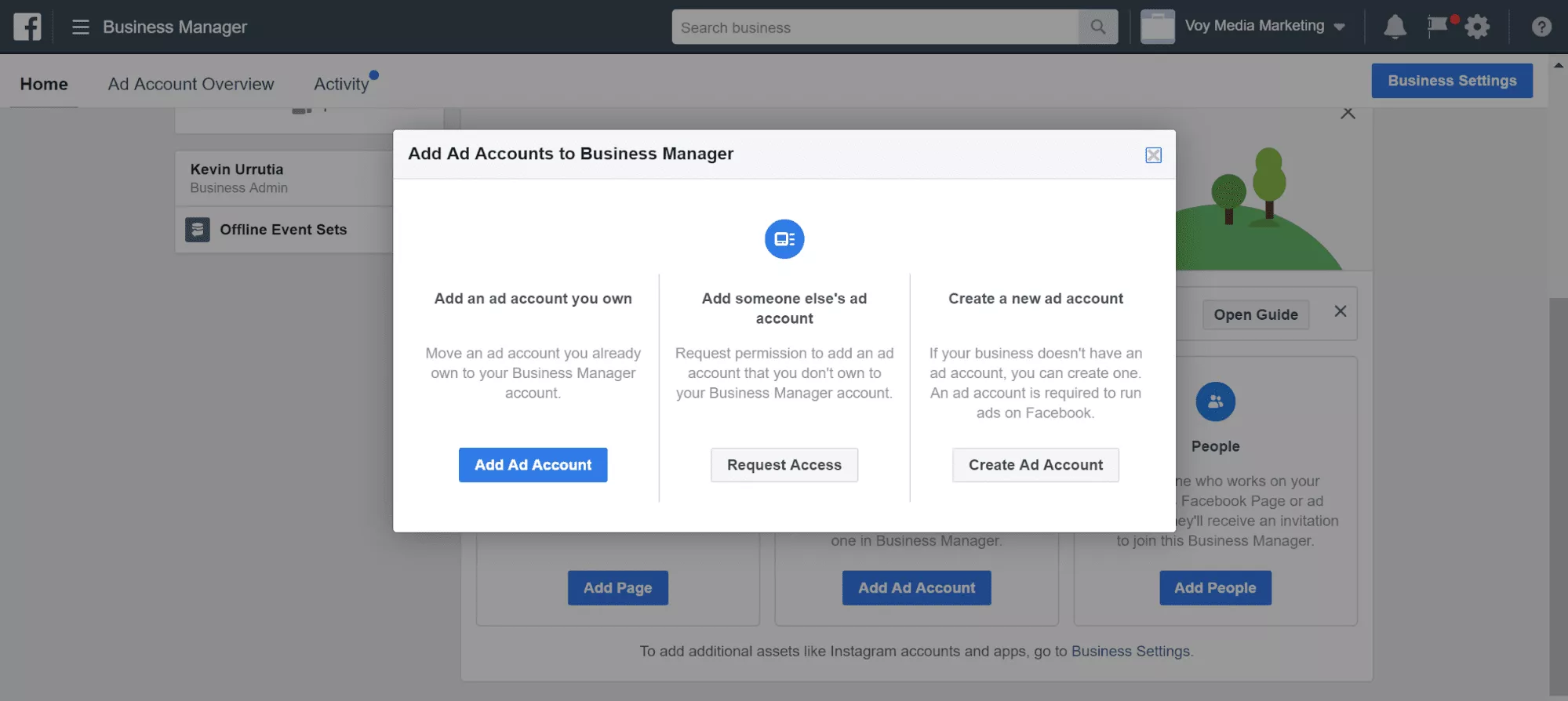The height and width of the screenshot is (701, 1568).
Task: Click the blue Add Ad Account button in dialog
Action: coord(533,465)
